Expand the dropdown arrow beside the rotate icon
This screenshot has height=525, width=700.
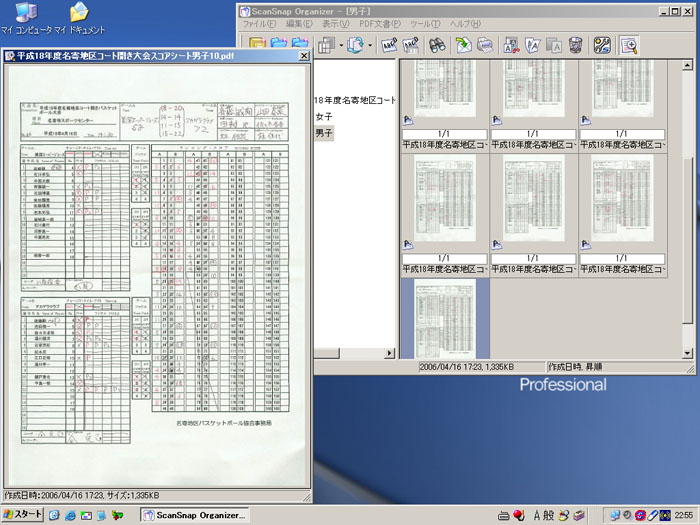[370, 45]
